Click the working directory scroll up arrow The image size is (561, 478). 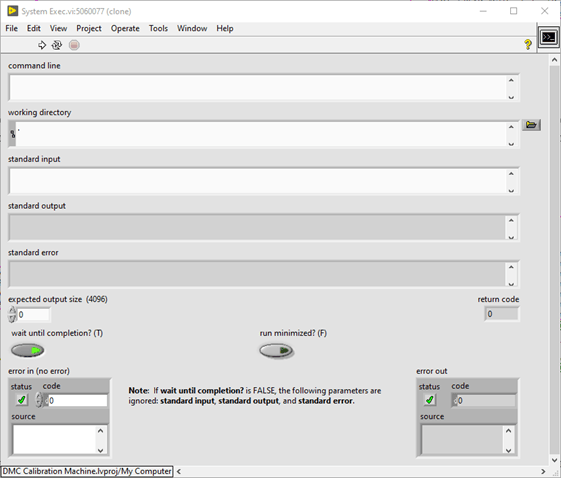(511, 127)
